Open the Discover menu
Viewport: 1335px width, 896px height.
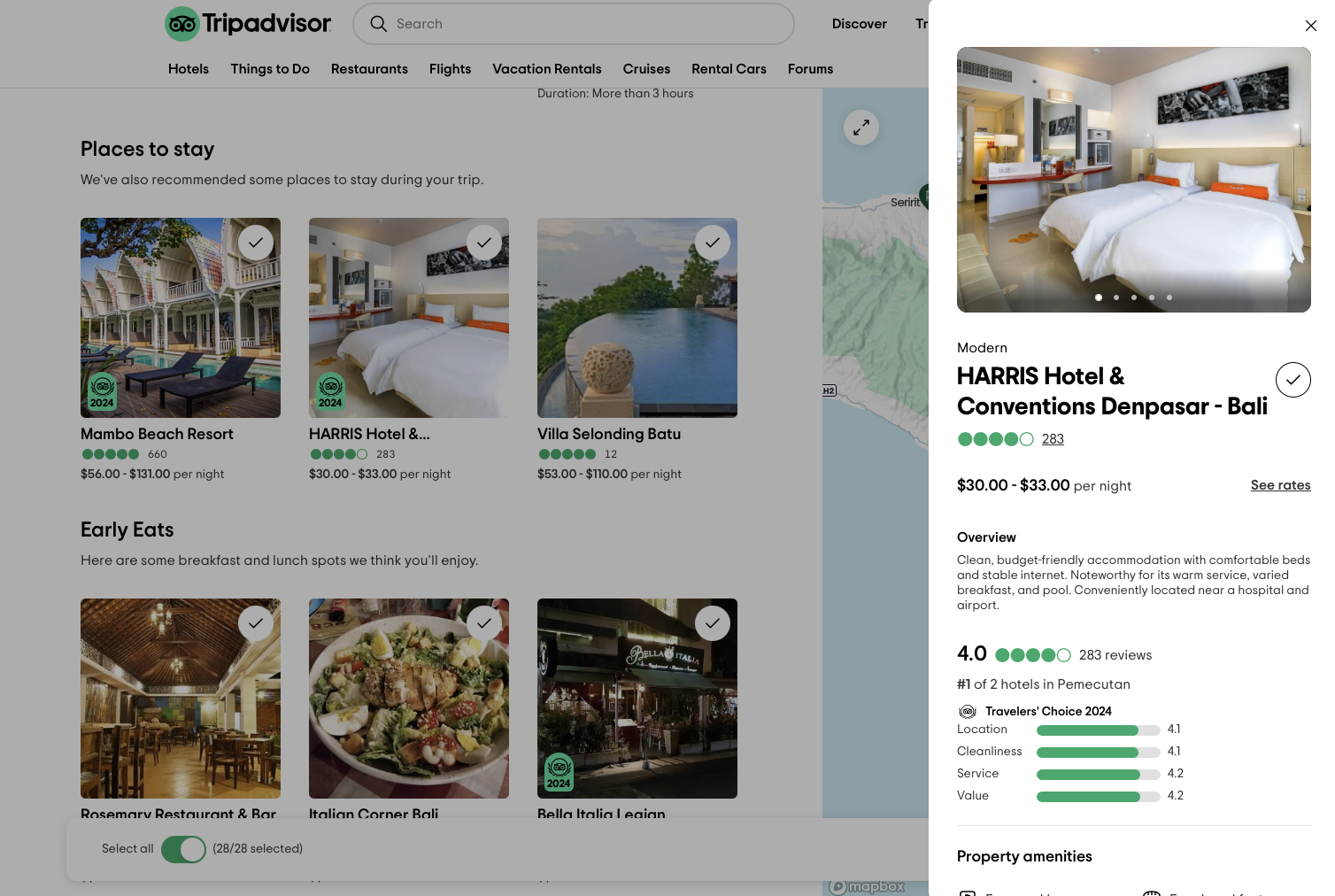pos(859,24)
